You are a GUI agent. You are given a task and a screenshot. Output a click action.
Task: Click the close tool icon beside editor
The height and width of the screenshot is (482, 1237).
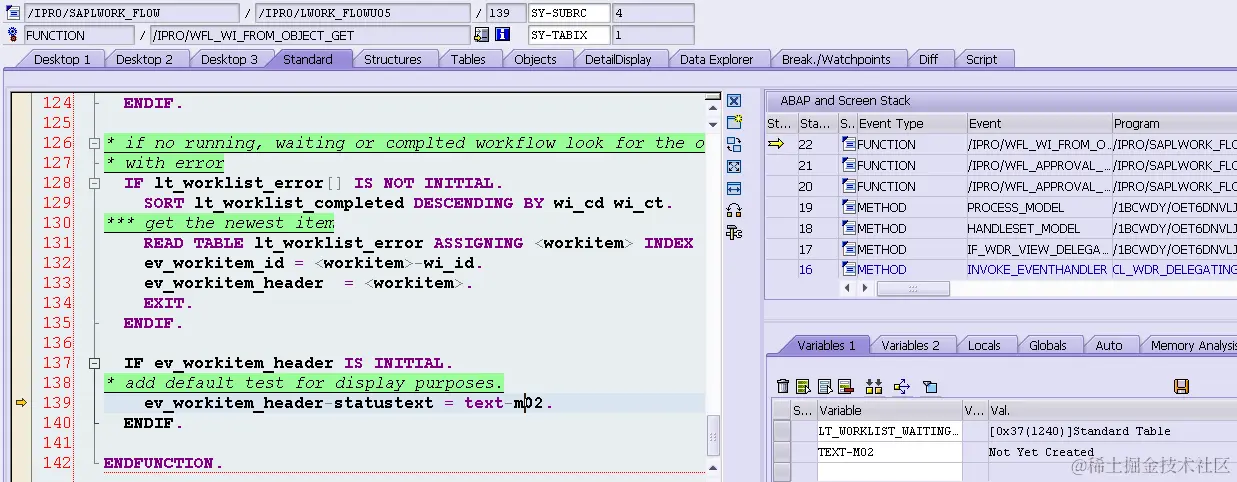(734, 101)
